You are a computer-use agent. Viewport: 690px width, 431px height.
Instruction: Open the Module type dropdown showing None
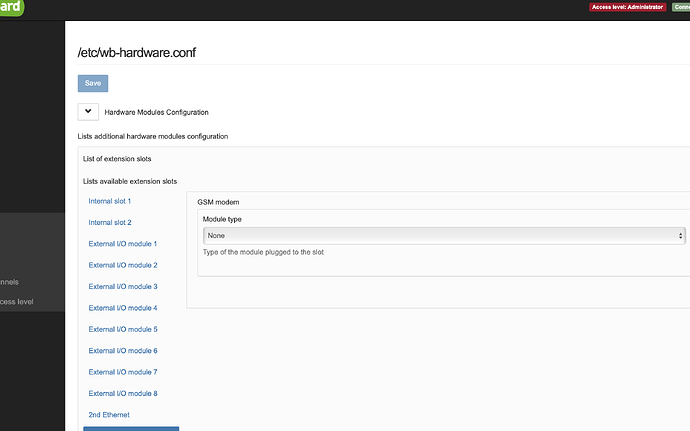[x=444, y=236]
